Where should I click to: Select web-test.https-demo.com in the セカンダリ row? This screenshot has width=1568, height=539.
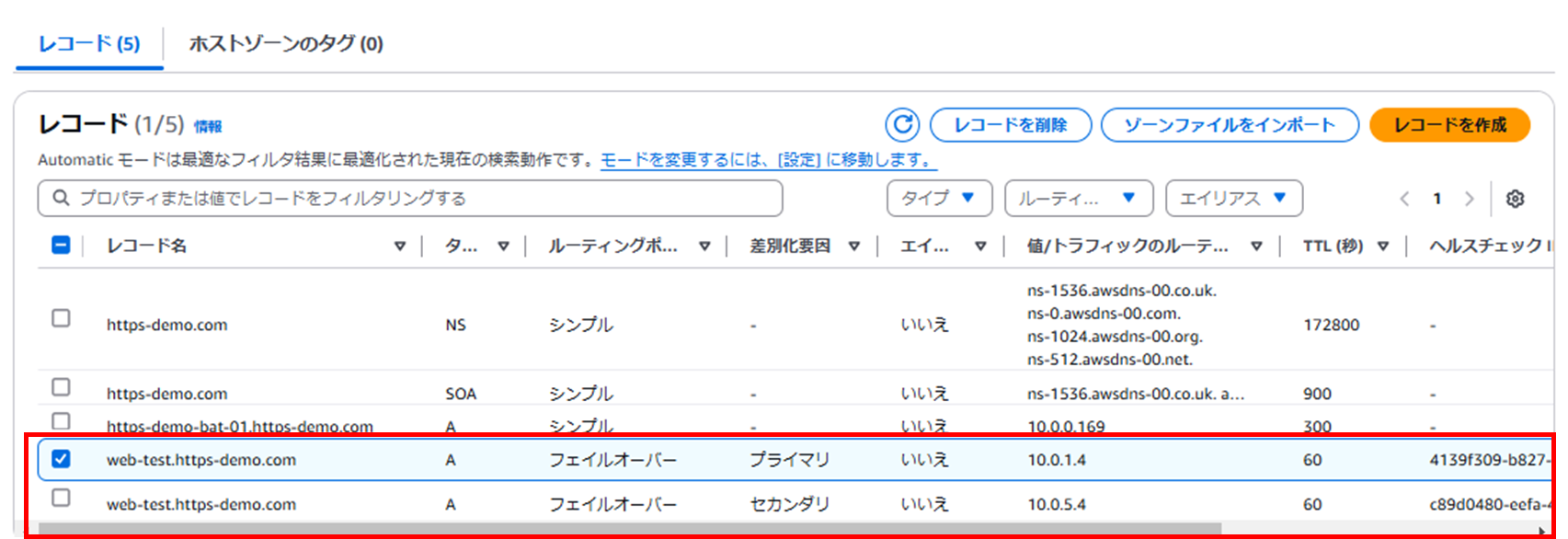[201, 504]
